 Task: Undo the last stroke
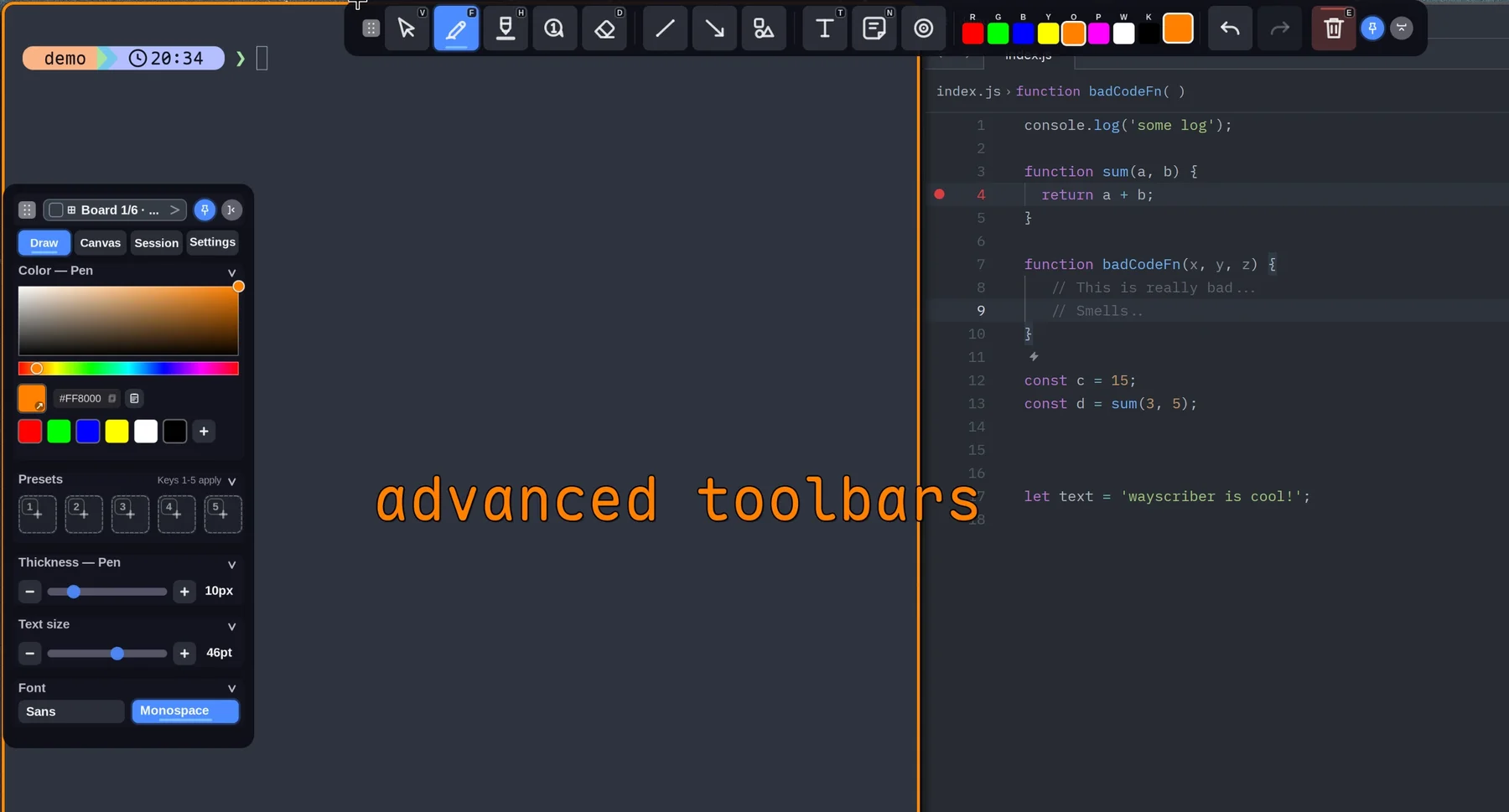coord(1230,28)
